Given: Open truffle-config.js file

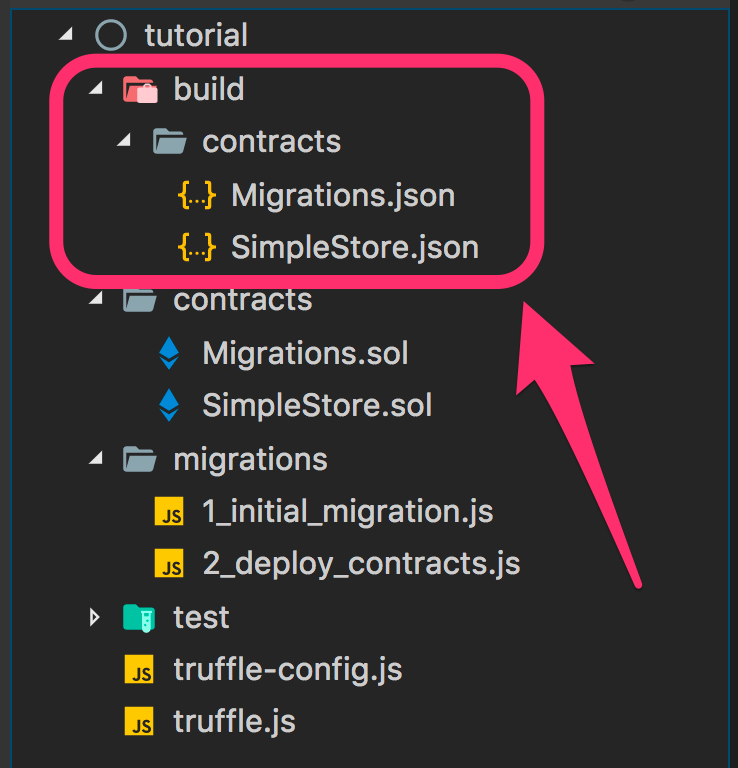Looking at the screenshot, I should click(288, 670).
